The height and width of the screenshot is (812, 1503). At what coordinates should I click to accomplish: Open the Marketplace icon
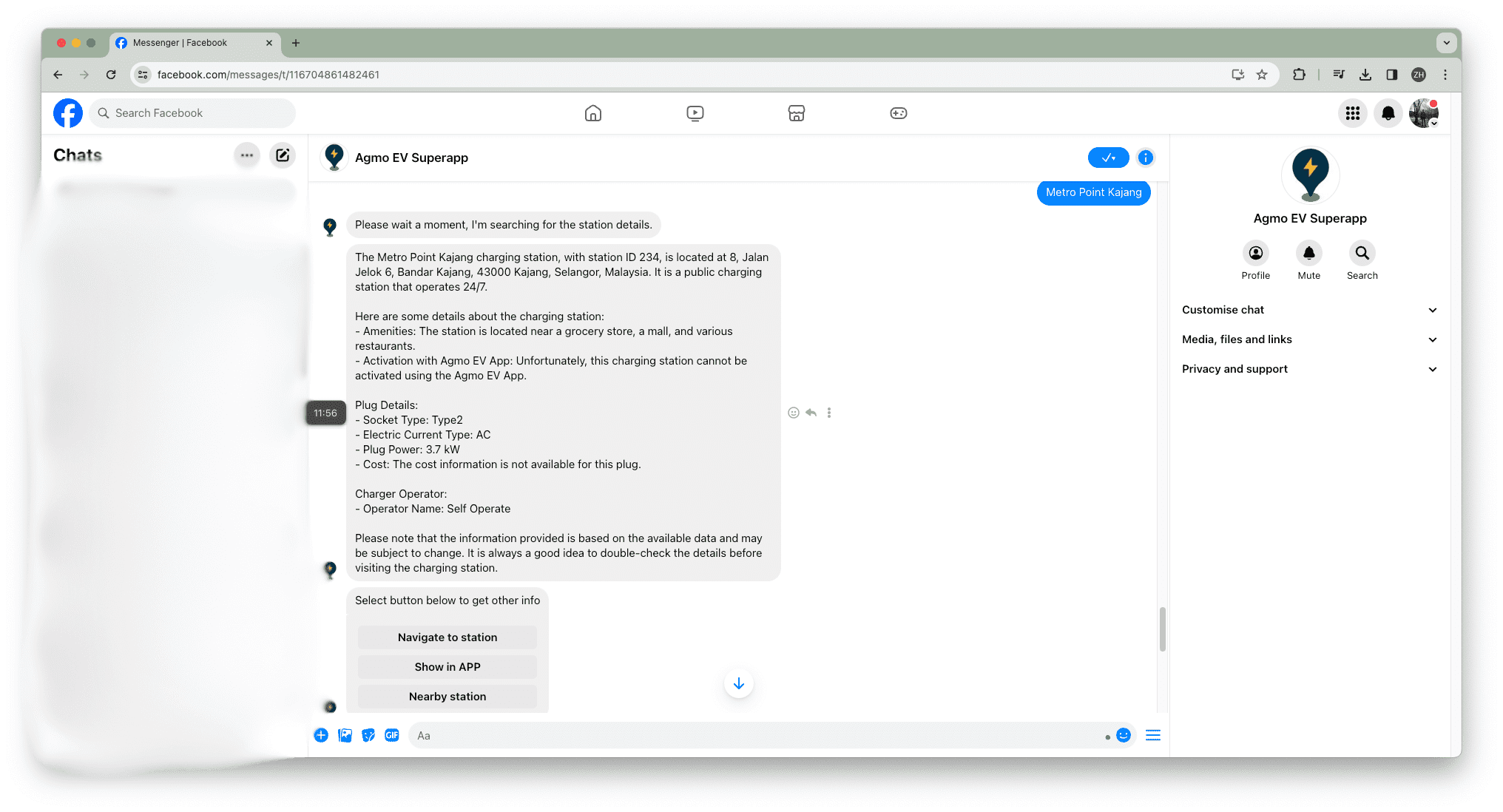point(797,113)
